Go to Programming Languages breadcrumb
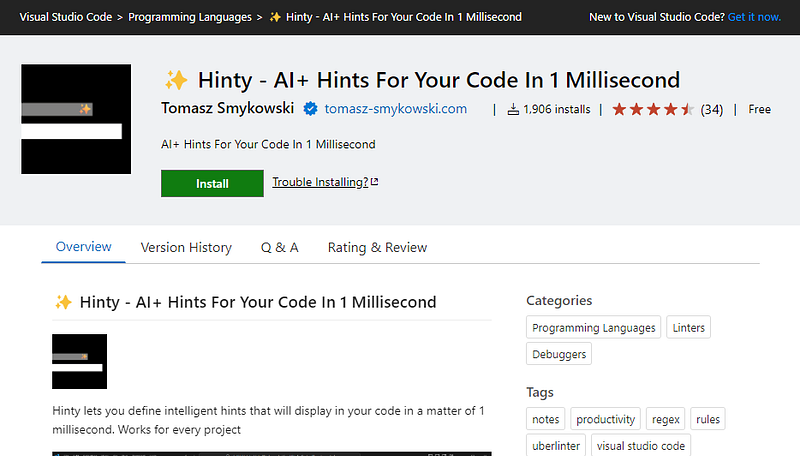Image resolution: width=800 pixels, height=456 pixels. click(190, 17)
